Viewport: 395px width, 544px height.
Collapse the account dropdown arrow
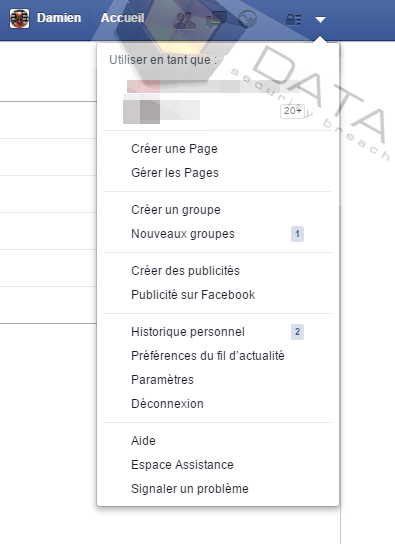click(x=320, y=20)
